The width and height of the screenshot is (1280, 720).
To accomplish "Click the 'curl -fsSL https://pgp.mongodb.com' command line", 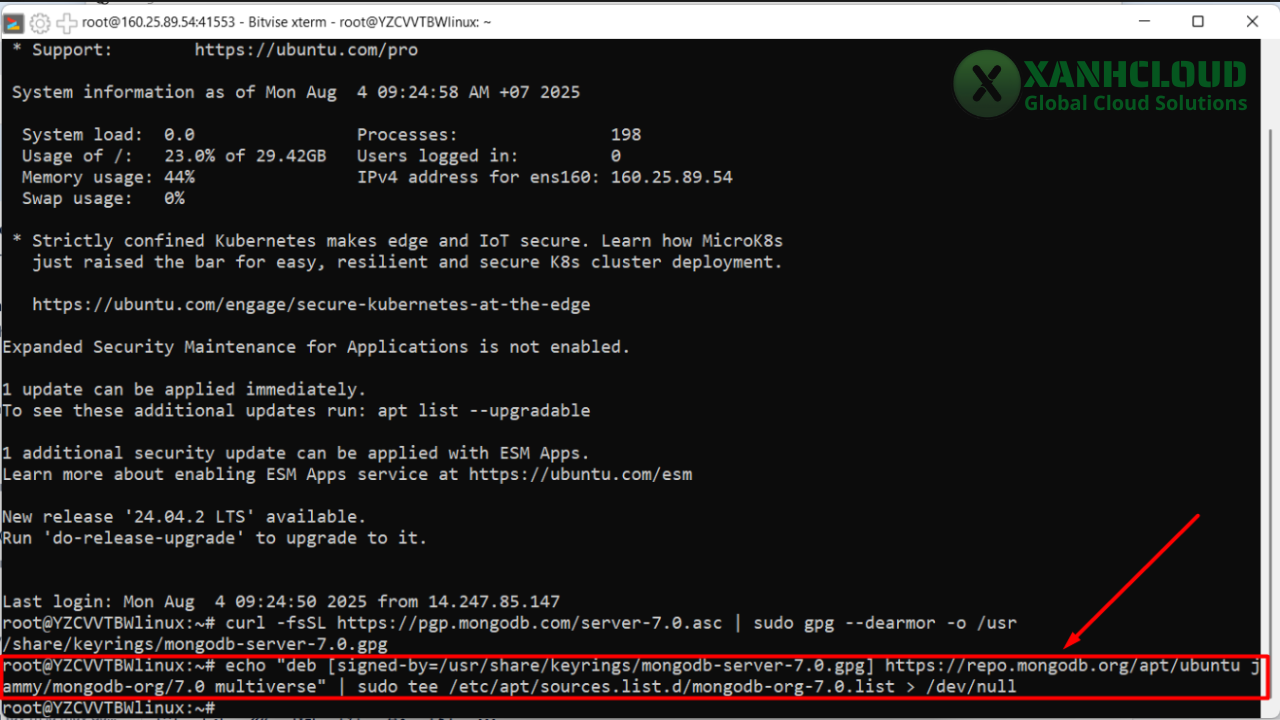I will tap(509, 623).
